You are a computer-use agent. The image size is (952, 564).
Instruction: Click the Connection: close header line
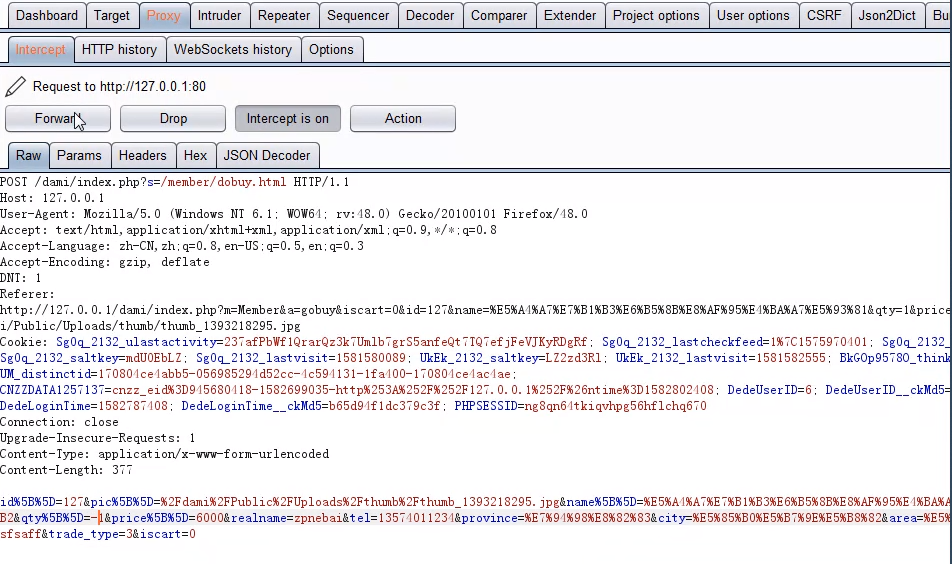coord(60,422)
